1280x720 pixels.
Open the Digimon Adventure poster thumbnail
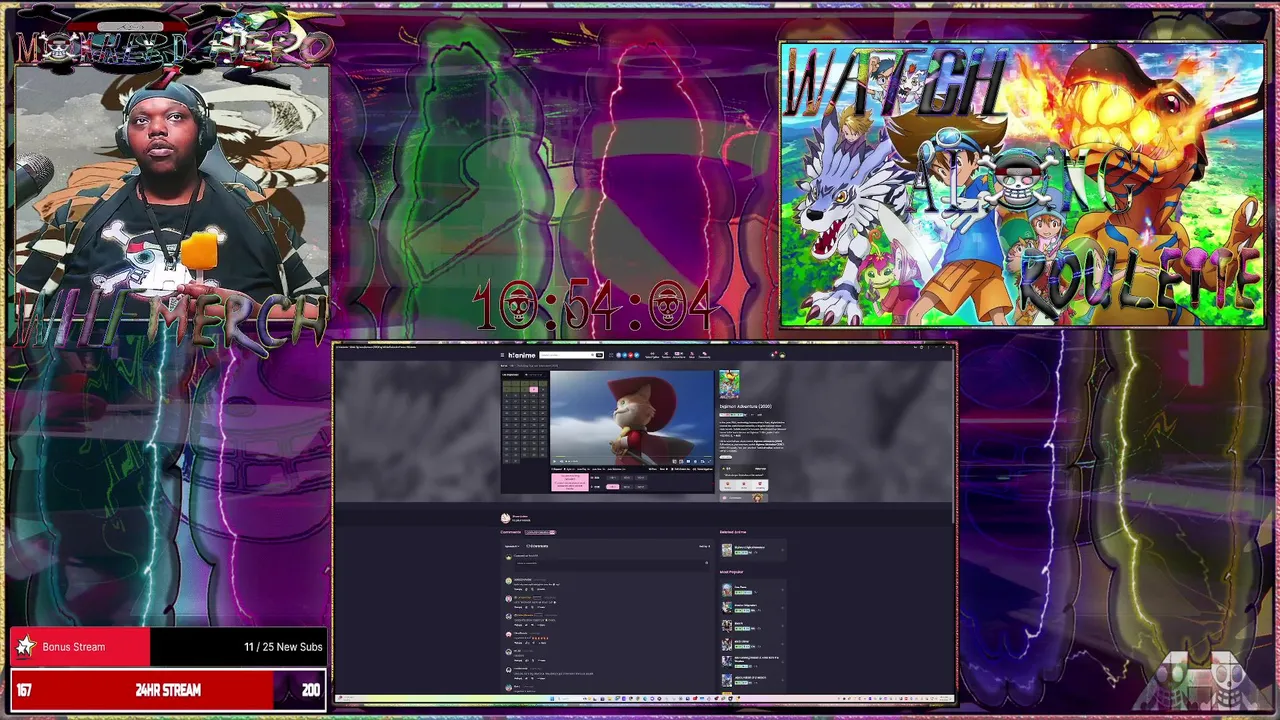tap(729, 384)
